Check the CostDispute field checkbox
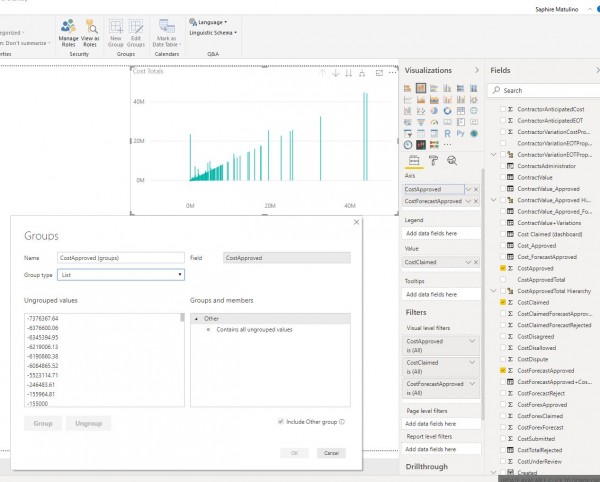 click(x=503, y=359)
